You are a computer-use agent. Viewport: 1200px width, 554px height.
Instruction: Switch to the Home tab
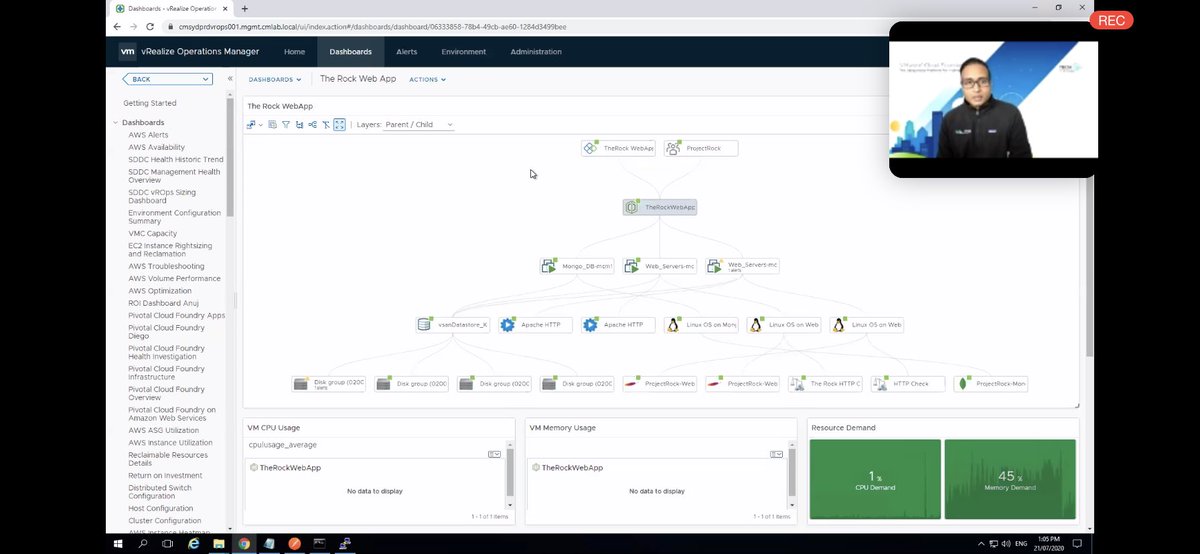(x=294, y=52)
